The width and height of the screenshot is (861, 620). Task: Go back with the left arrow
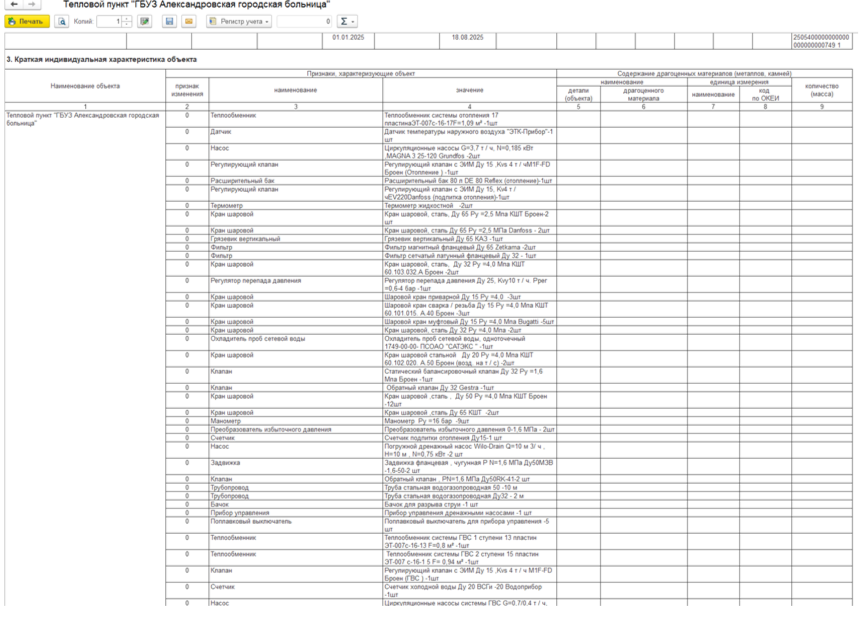coord(14,4)
